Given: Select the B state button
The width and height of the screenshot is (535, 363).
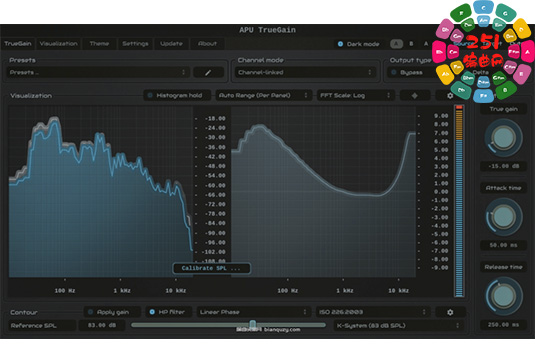Looking at the screenshot, I should (x=411, y=44).
